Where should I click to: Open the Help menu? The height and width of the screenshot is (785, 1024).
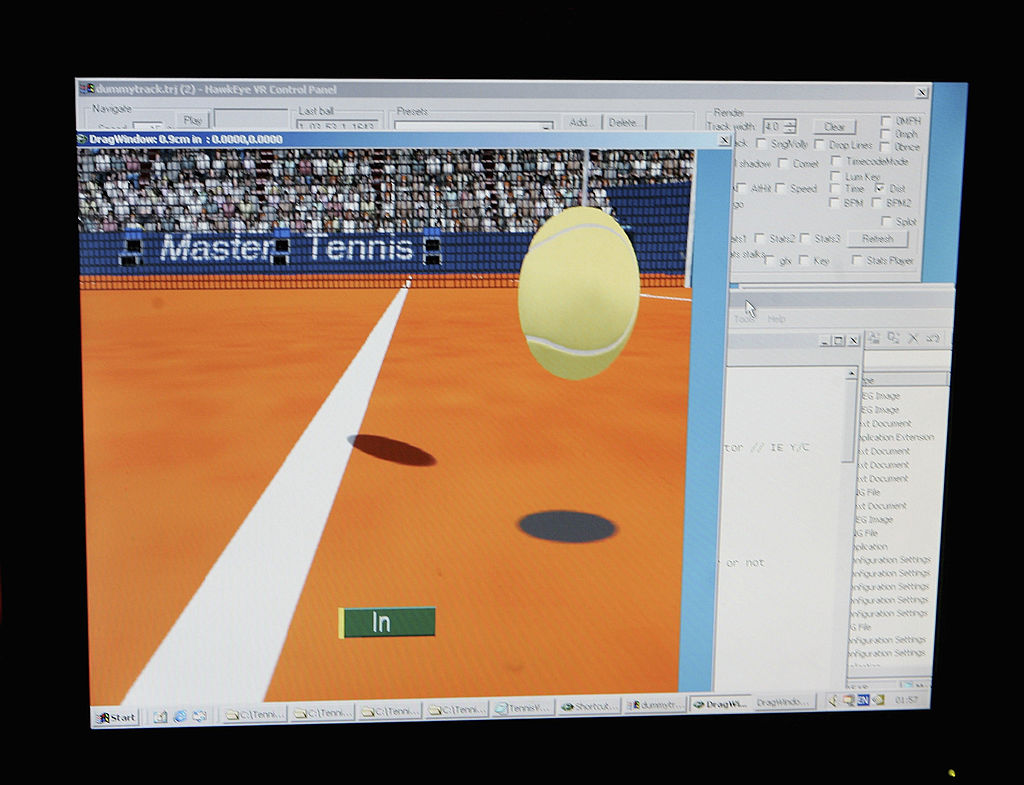[x=776, y=319]
